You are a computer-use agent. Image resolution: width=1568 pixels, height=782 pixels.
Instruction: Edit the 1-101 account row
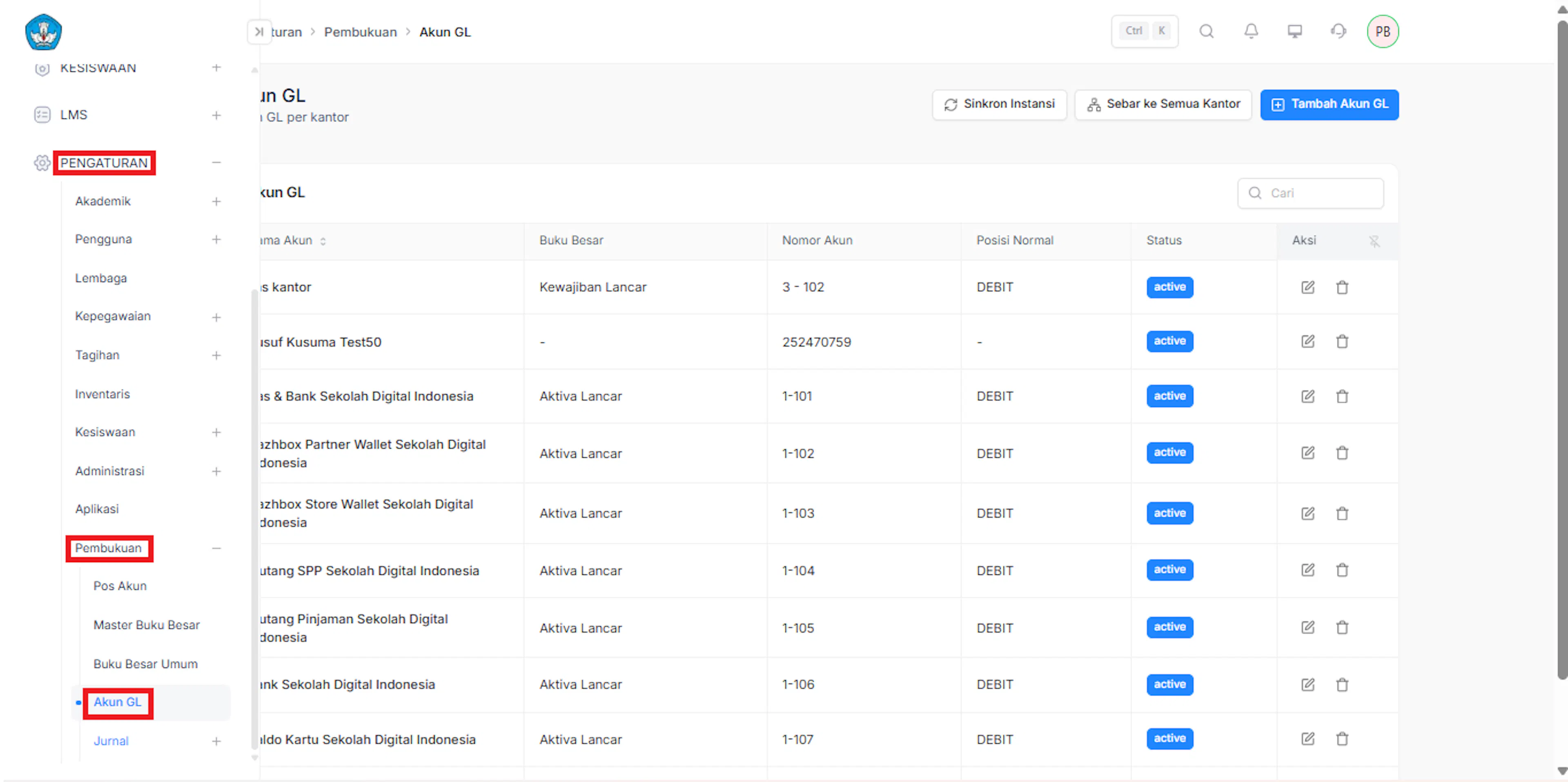[1307, 396]
